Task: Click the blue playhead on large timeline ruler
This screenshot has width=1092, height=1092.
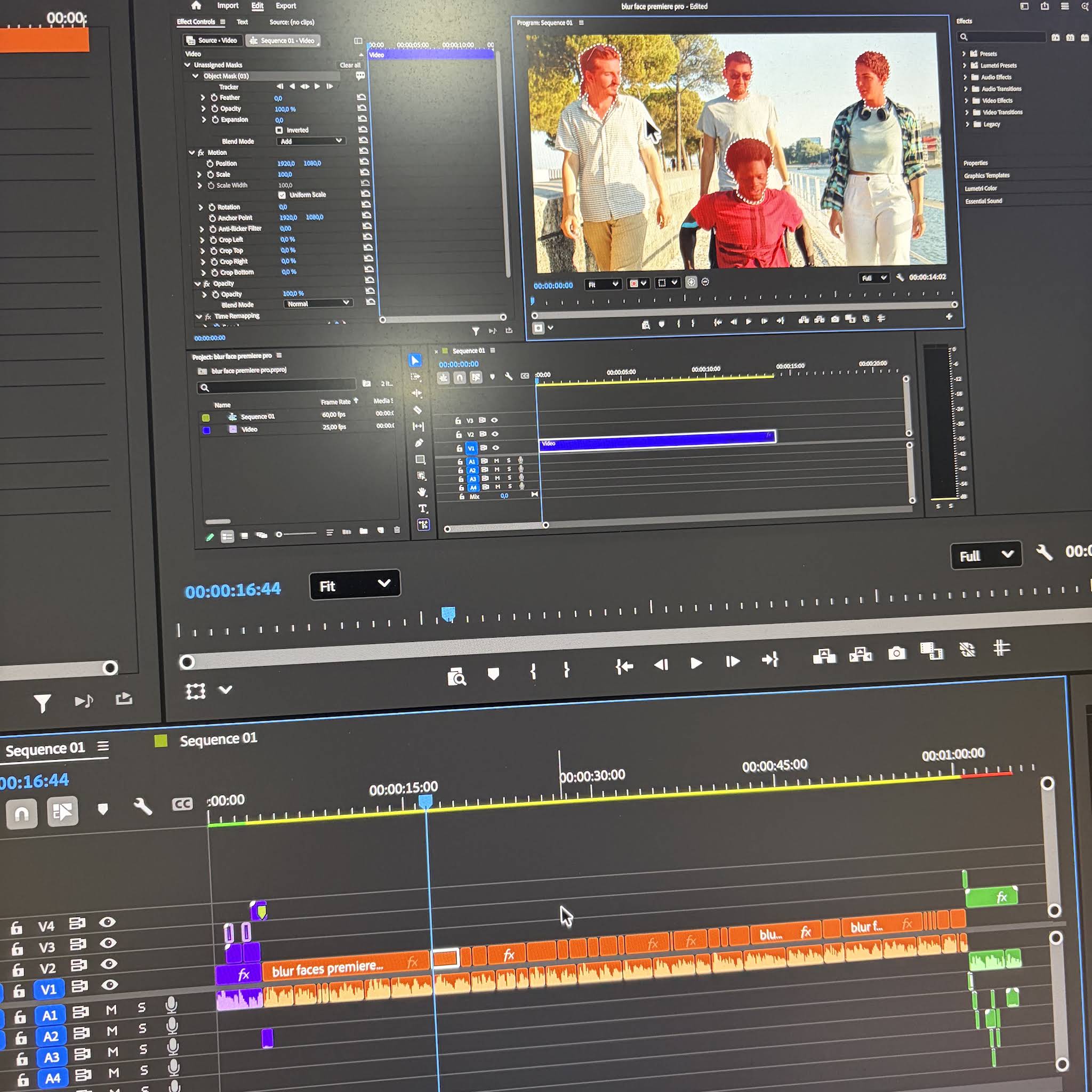Action: [x=425, y=801]
